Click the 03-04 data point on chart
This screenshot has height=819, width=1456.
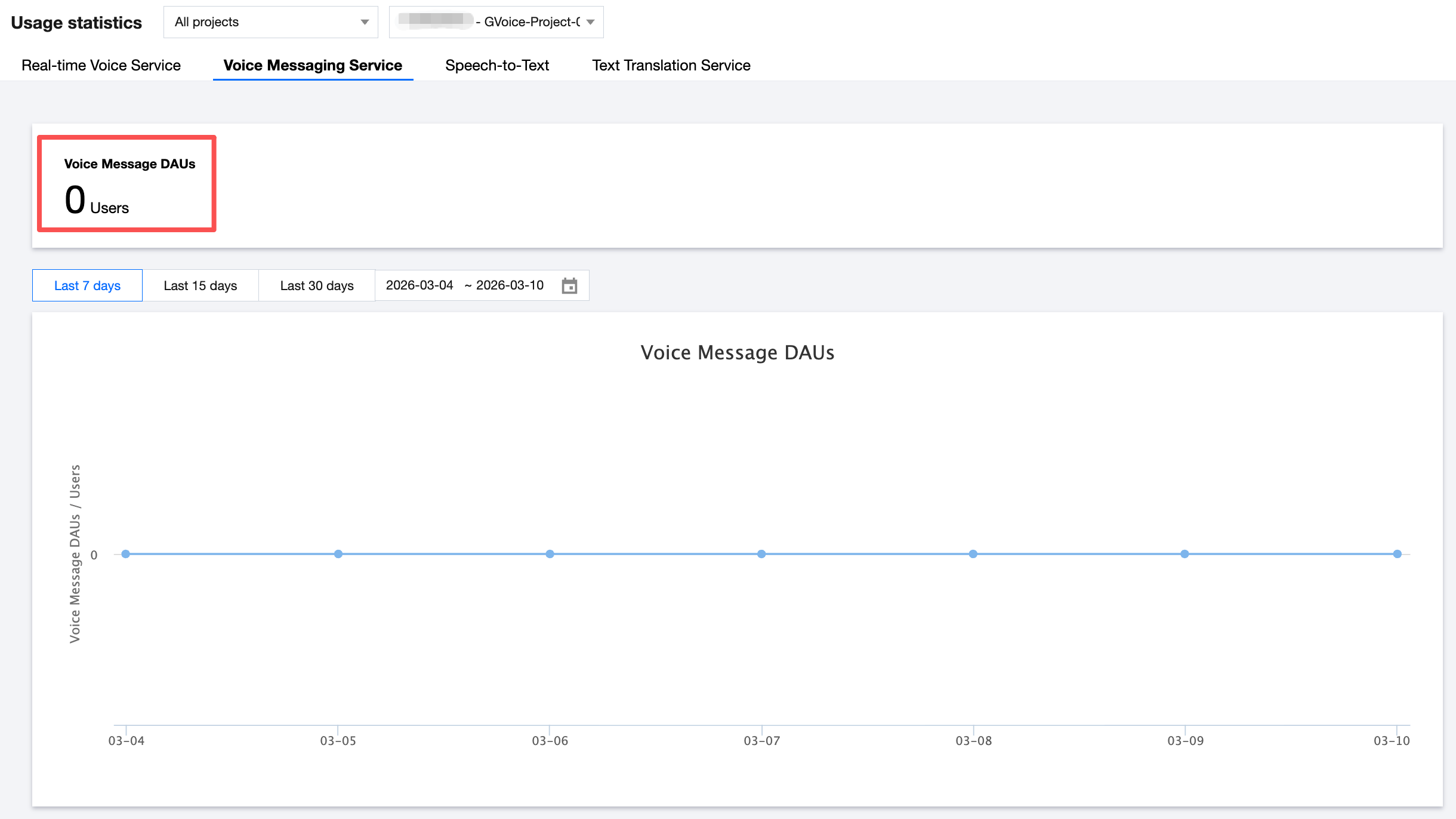click(126, 554)
